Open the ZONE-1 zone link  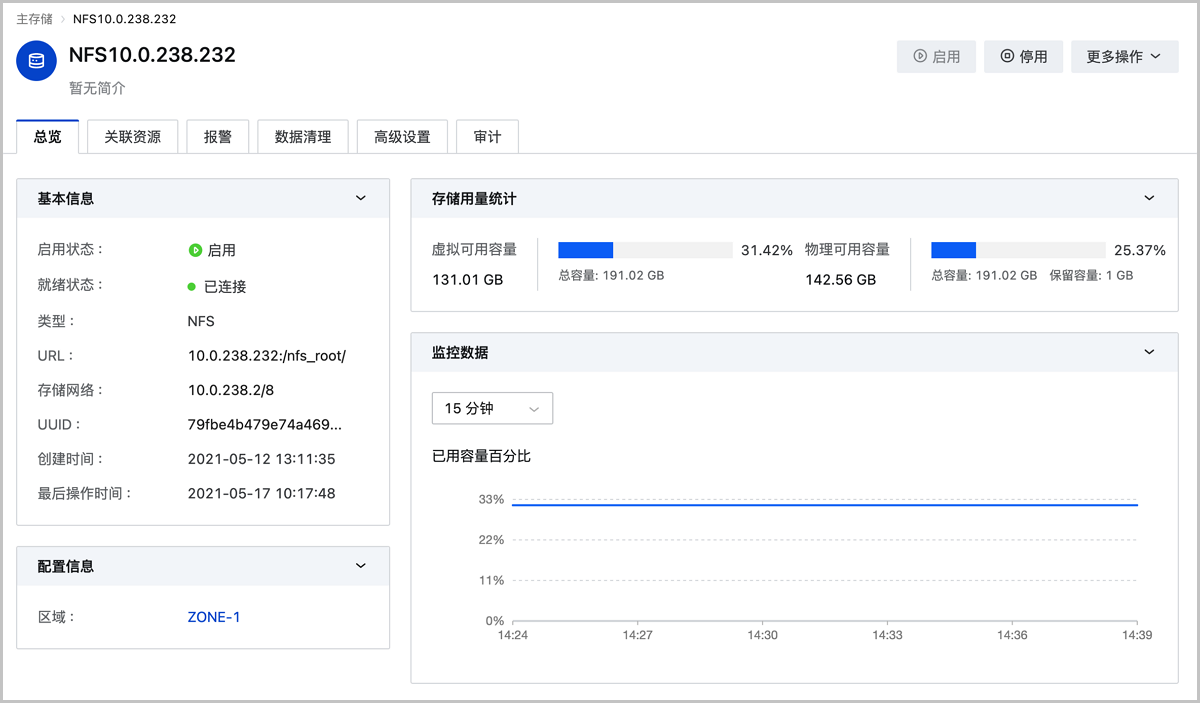click(x=214, y=617)
